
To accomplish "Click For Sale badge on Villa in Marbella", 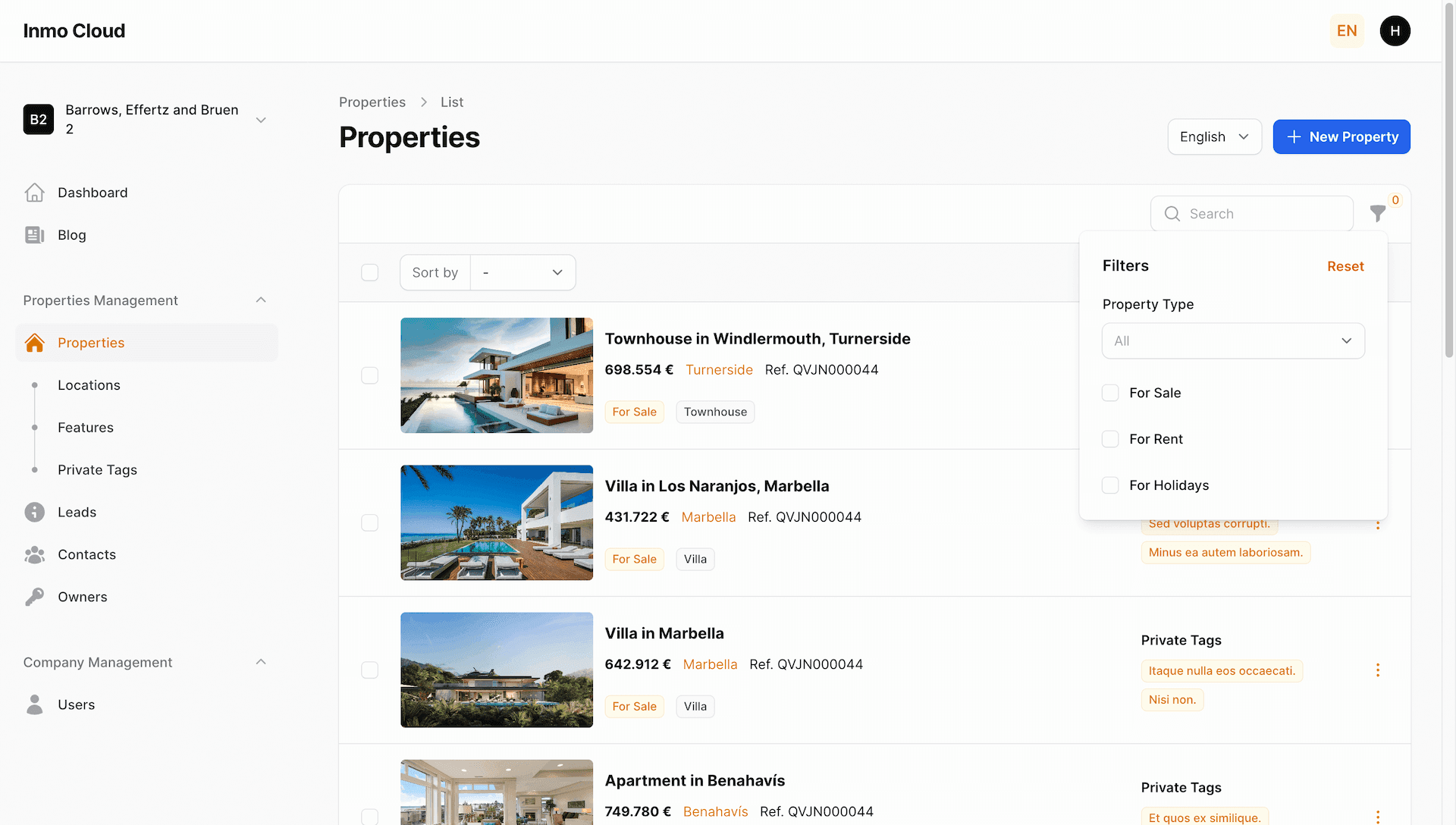I will [x=634, y=707].
